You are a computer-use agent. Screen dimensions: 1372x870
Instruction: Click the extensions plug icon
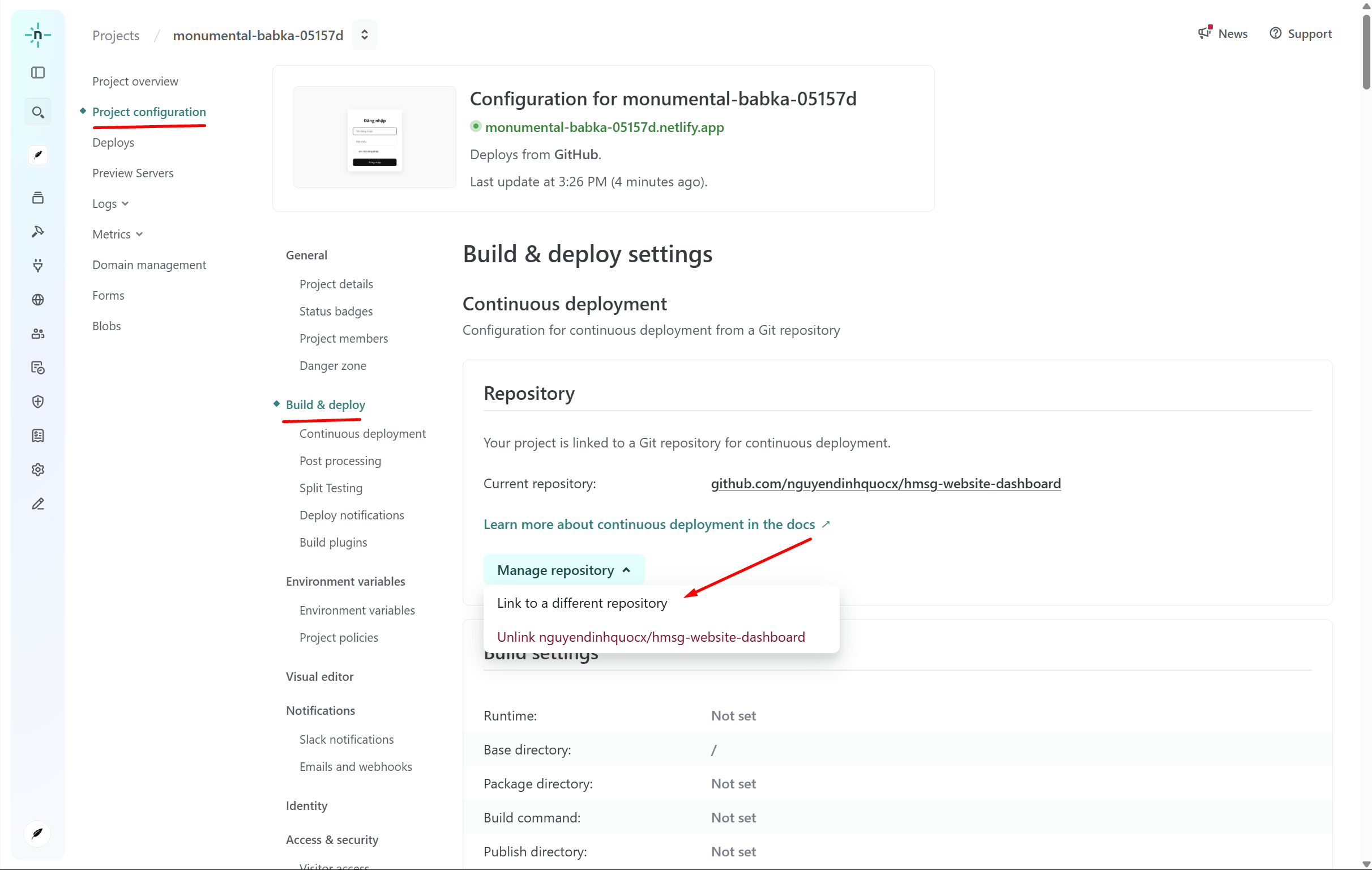(x=37, y=265)
